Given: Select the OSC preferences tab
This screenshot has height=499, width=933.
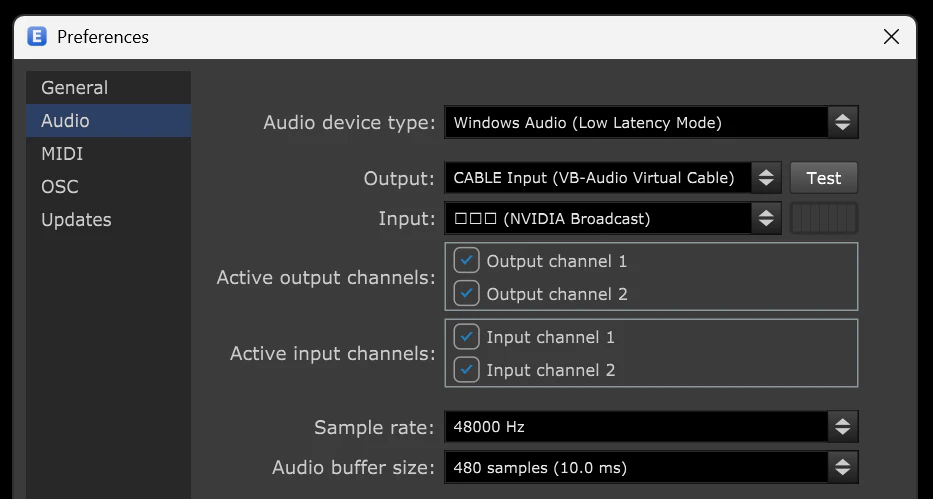Looking at the screenshot, I should point(108,186).
